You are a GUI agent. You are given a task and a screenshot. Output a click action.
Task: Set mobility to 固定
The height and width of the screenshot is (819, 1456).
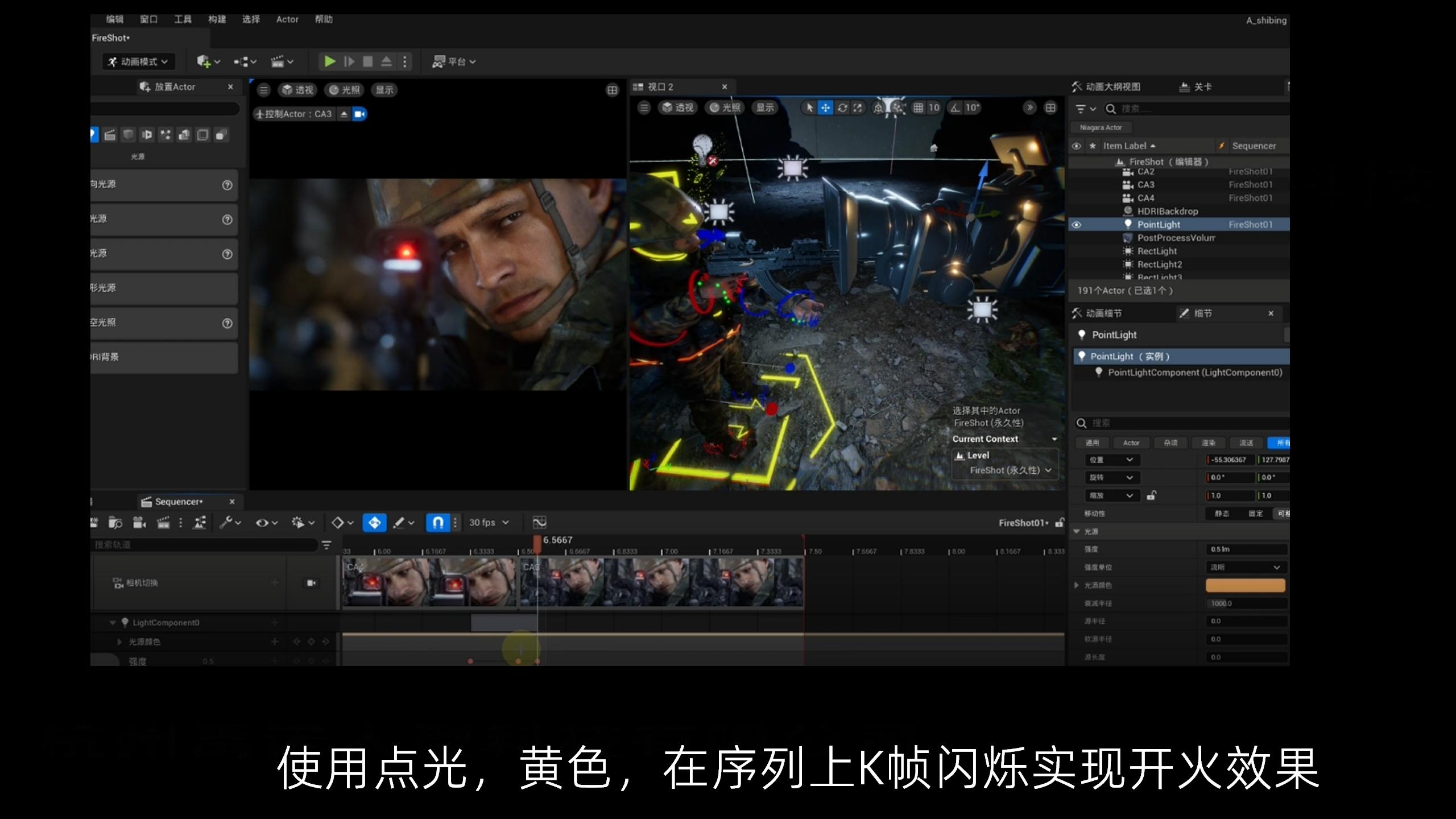tap(1255, 514)
